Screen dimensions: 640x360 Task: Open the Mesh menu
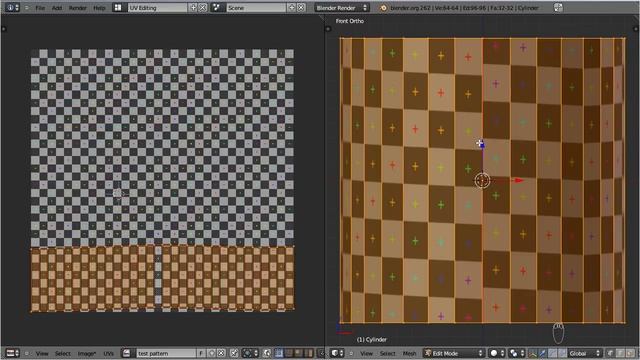409,353
